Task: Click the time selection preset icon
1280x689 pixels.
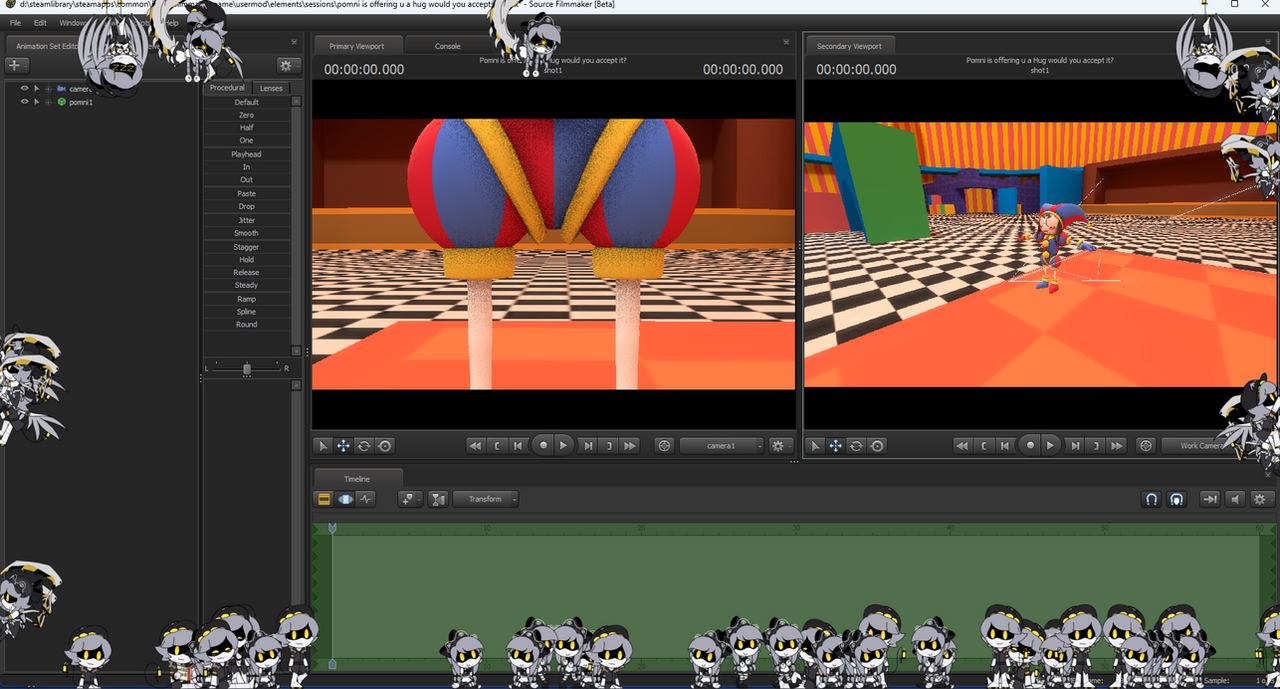Action: 438,499
